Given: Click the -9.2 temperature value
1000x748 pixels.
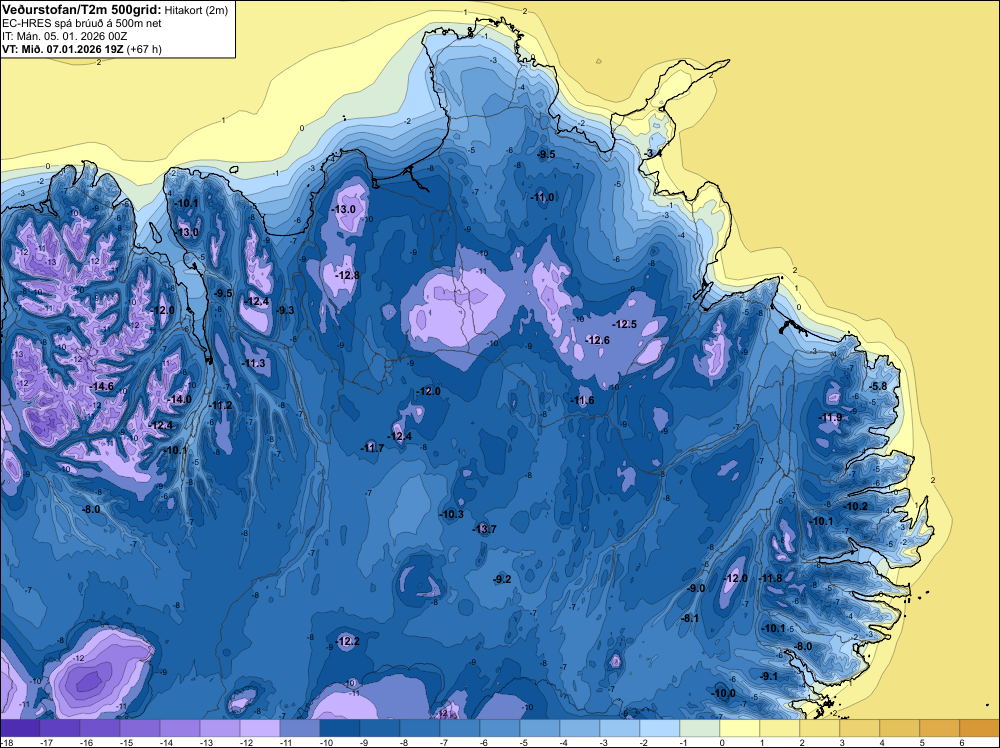Looking at the screenshot, I should coord(503,579).
